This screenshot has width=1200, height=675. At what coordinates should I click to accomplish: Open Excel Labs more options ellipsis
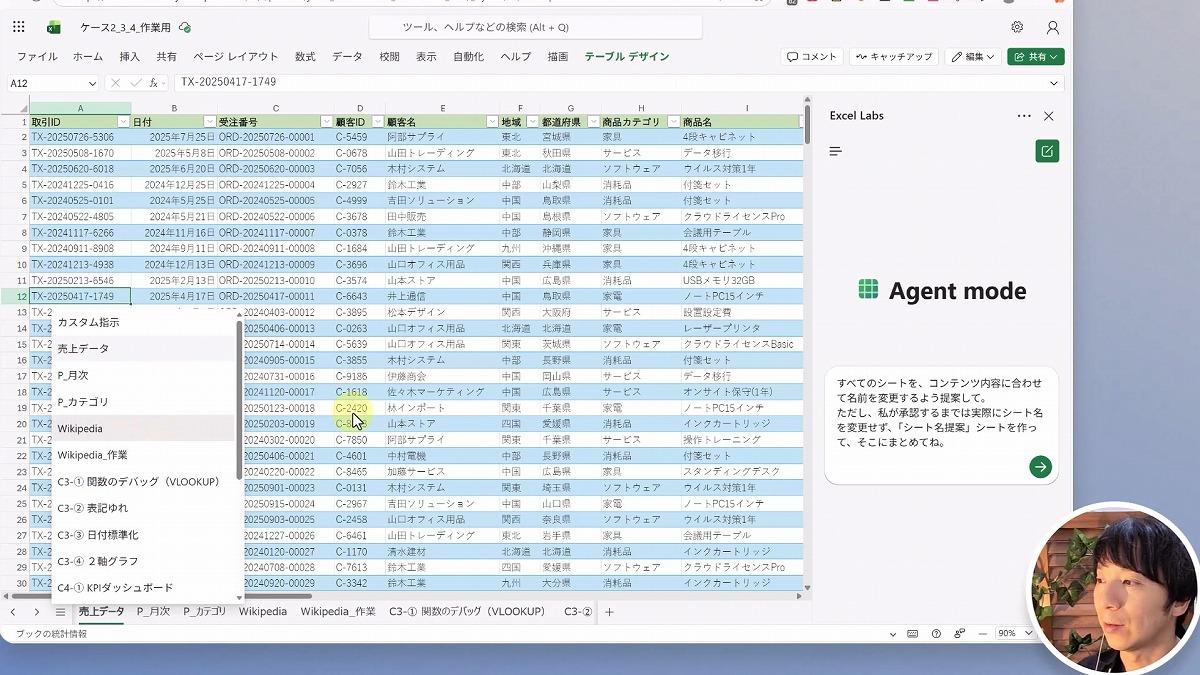point(1023,116)
